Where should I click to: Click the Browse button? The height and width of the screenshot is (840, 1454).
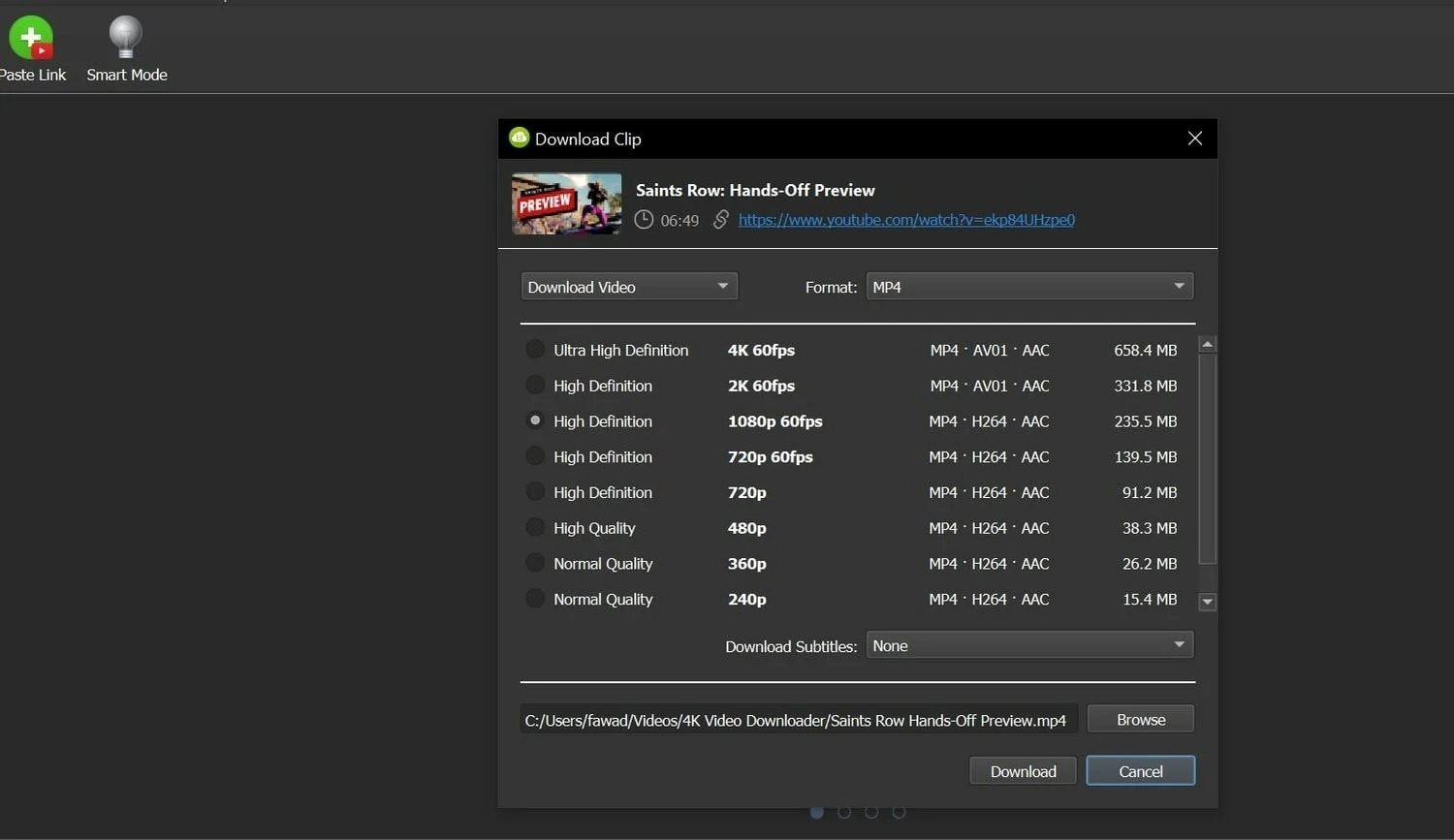pos(1141,720)
